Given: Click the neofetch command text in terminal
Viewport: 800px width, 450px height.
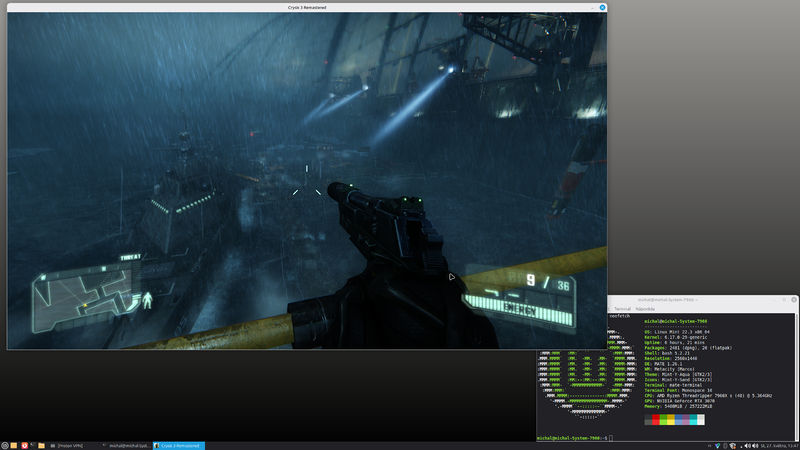Looking at the screenshot, I should [619, 316].
